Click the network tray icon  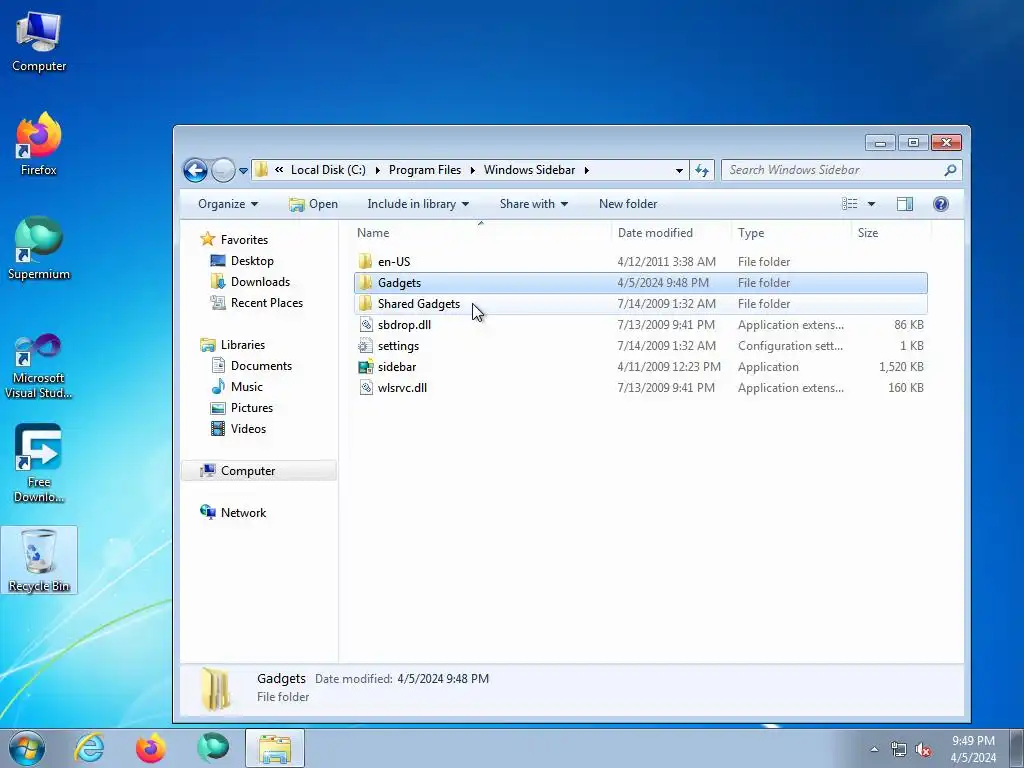[x=899, y=750]
